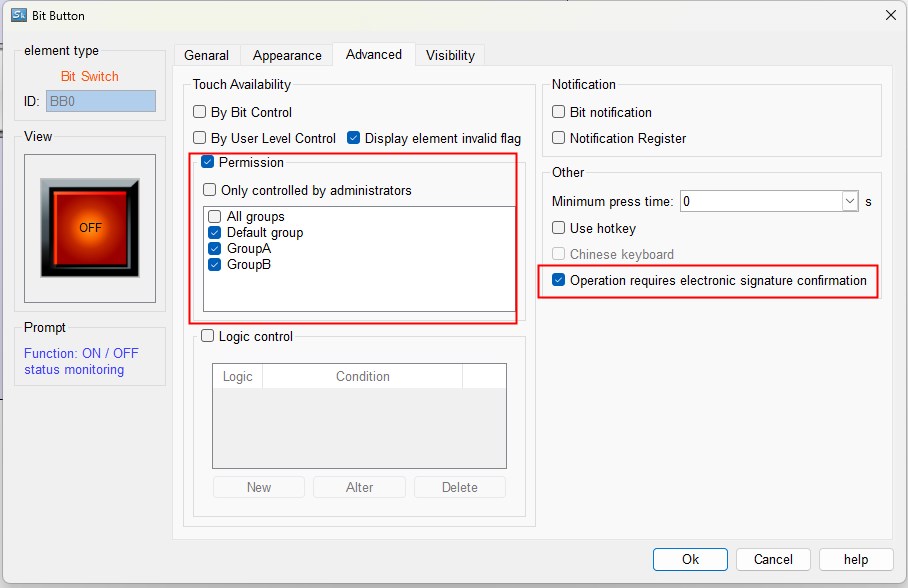
Task: Click the Ok button
Action: tap(690, 559)
